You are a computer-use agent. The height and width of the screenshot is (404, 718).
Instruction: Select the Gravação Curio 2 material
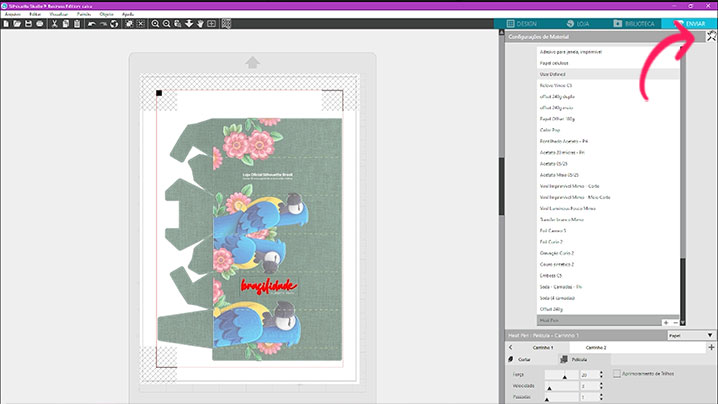coord(608,253)
